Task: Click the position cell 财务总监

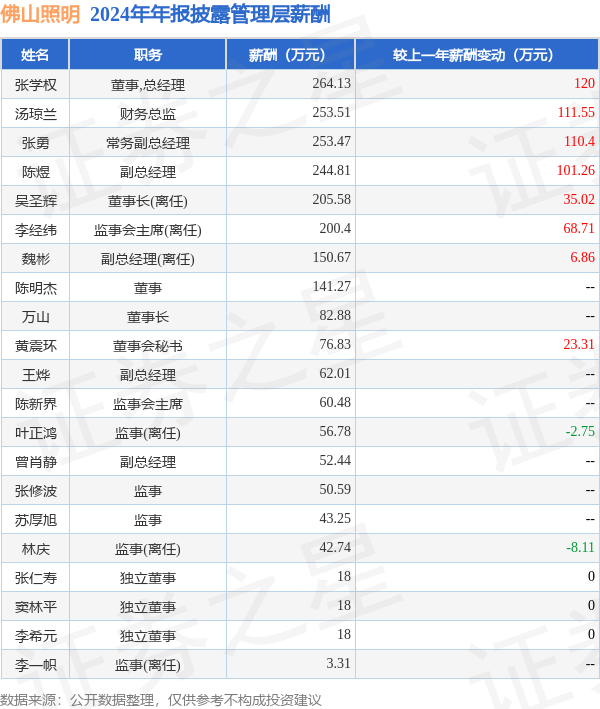Action: coord(147,114)
